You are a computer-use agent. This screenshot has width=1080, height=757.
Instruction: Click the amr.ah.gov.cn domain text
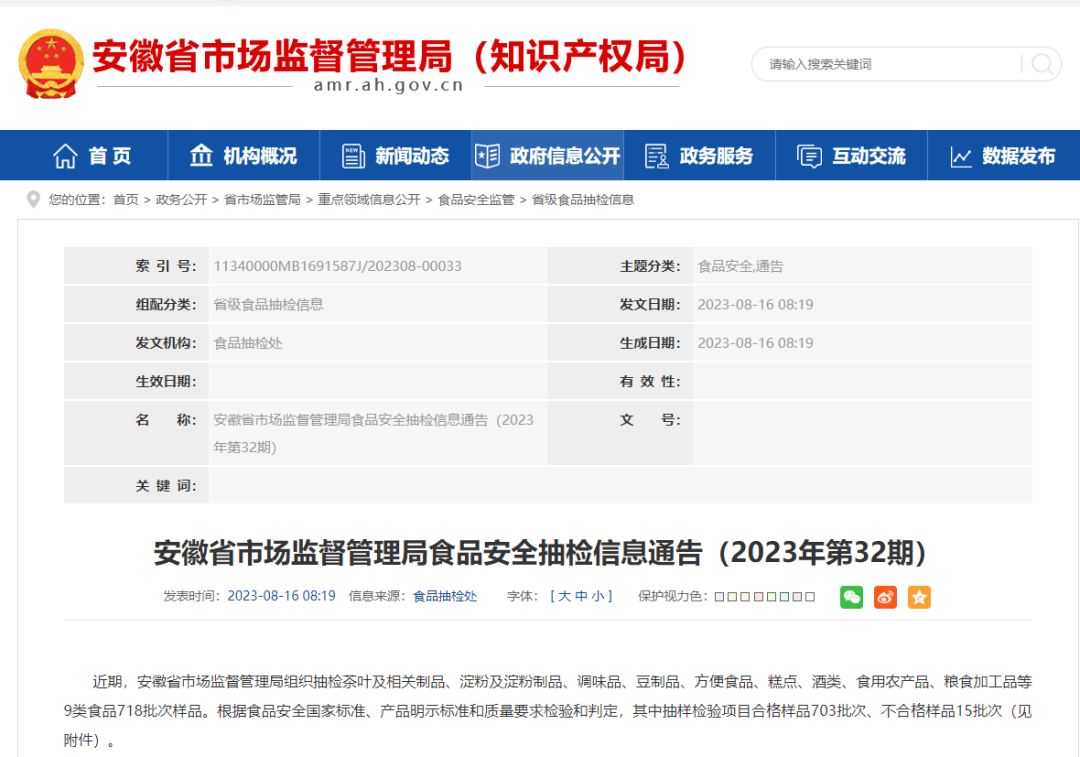click(388, 85)
